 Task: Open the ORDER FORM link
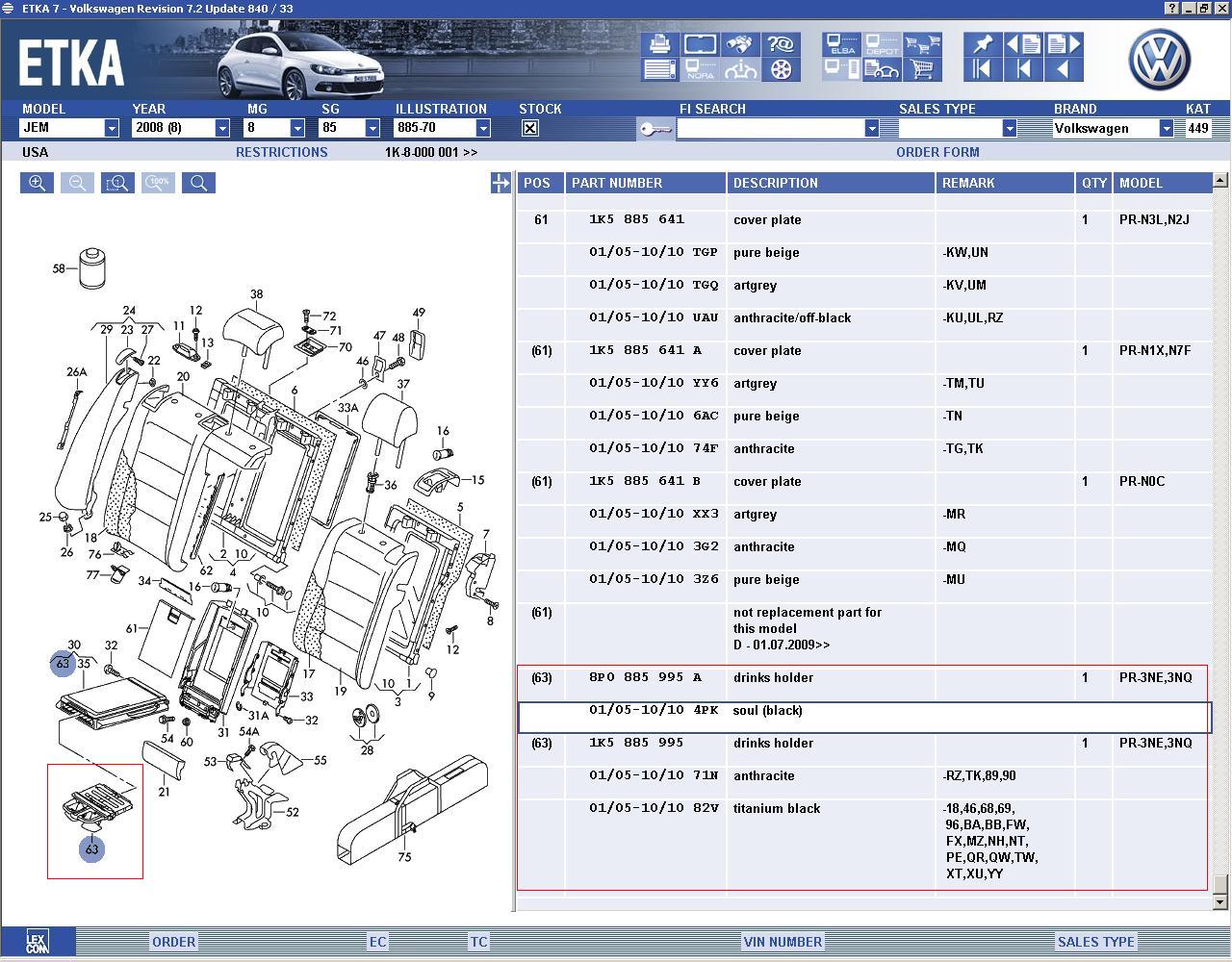pyautogui.click(x=937, y=152)
